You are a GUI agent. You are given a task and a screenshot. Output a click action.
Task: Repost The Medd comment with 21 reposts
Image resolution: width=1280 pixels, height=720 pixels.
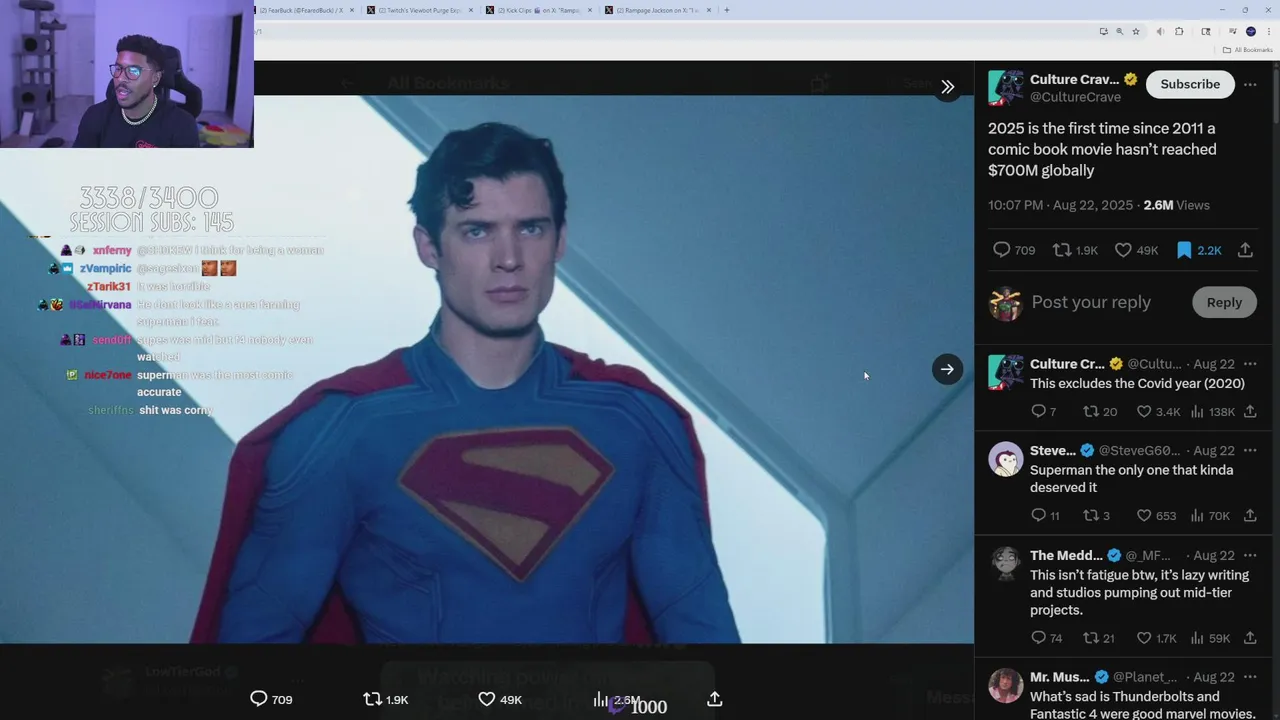pyautogui.click(x=1099, y=637)
